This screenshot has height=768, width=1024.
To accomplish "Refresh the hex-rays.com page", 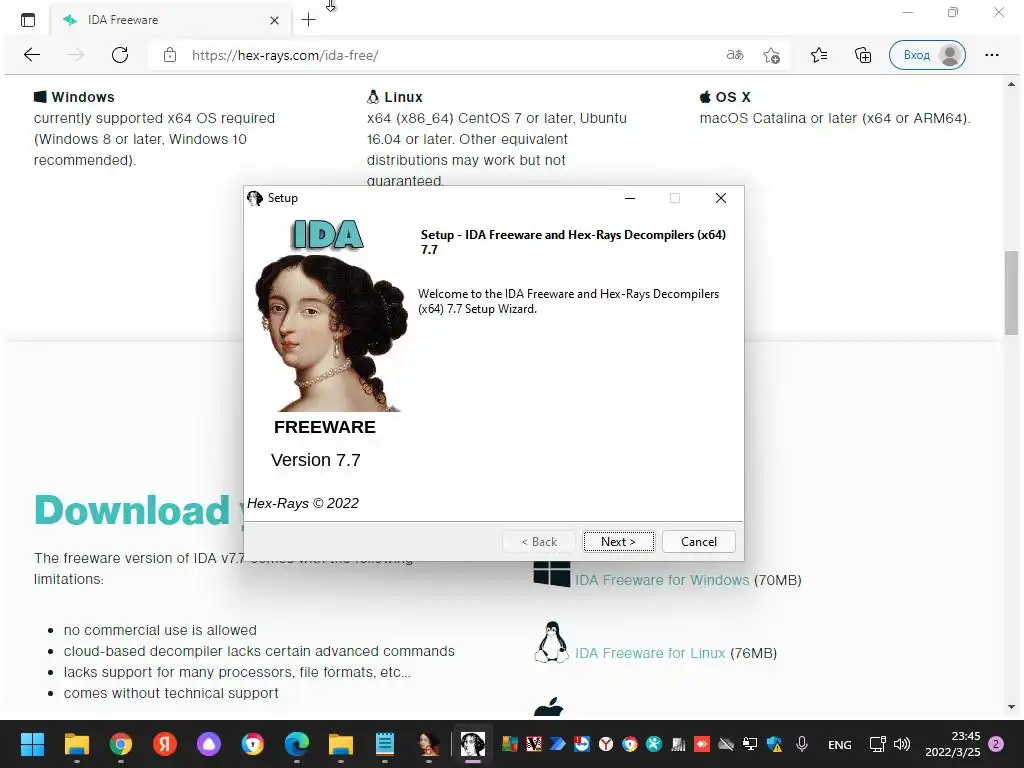I will [120, 55].
